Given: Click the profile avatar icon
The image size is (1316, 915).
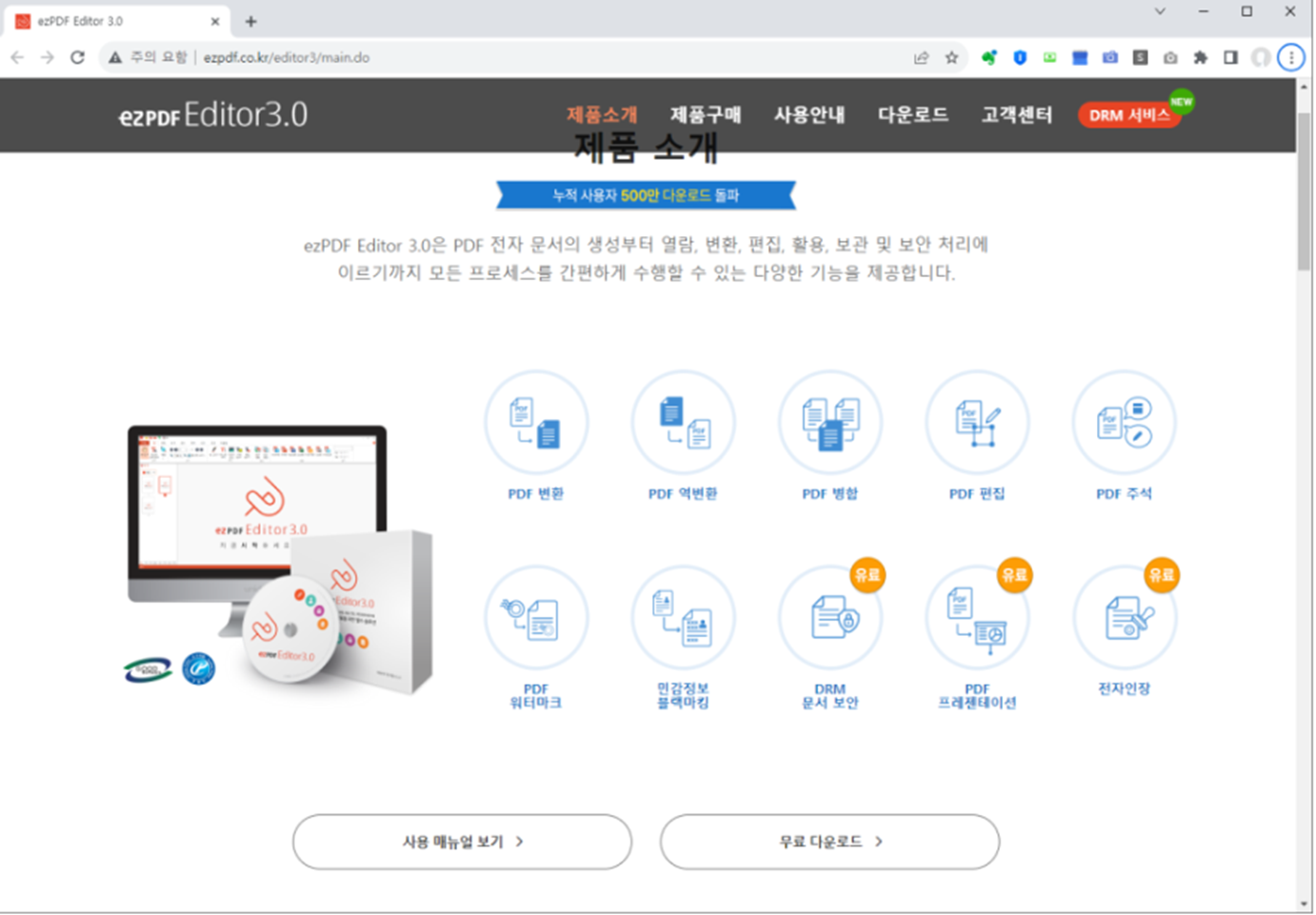Looking at the screenshot, I should tap(1261, 57).
